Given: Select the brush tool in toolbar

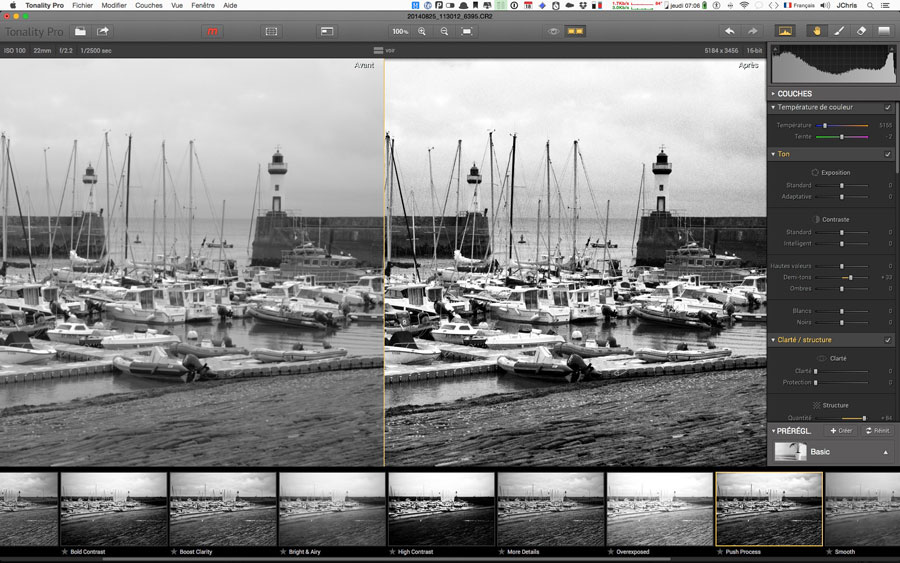Looking at the screenshot, I should [x=839, y=31].
